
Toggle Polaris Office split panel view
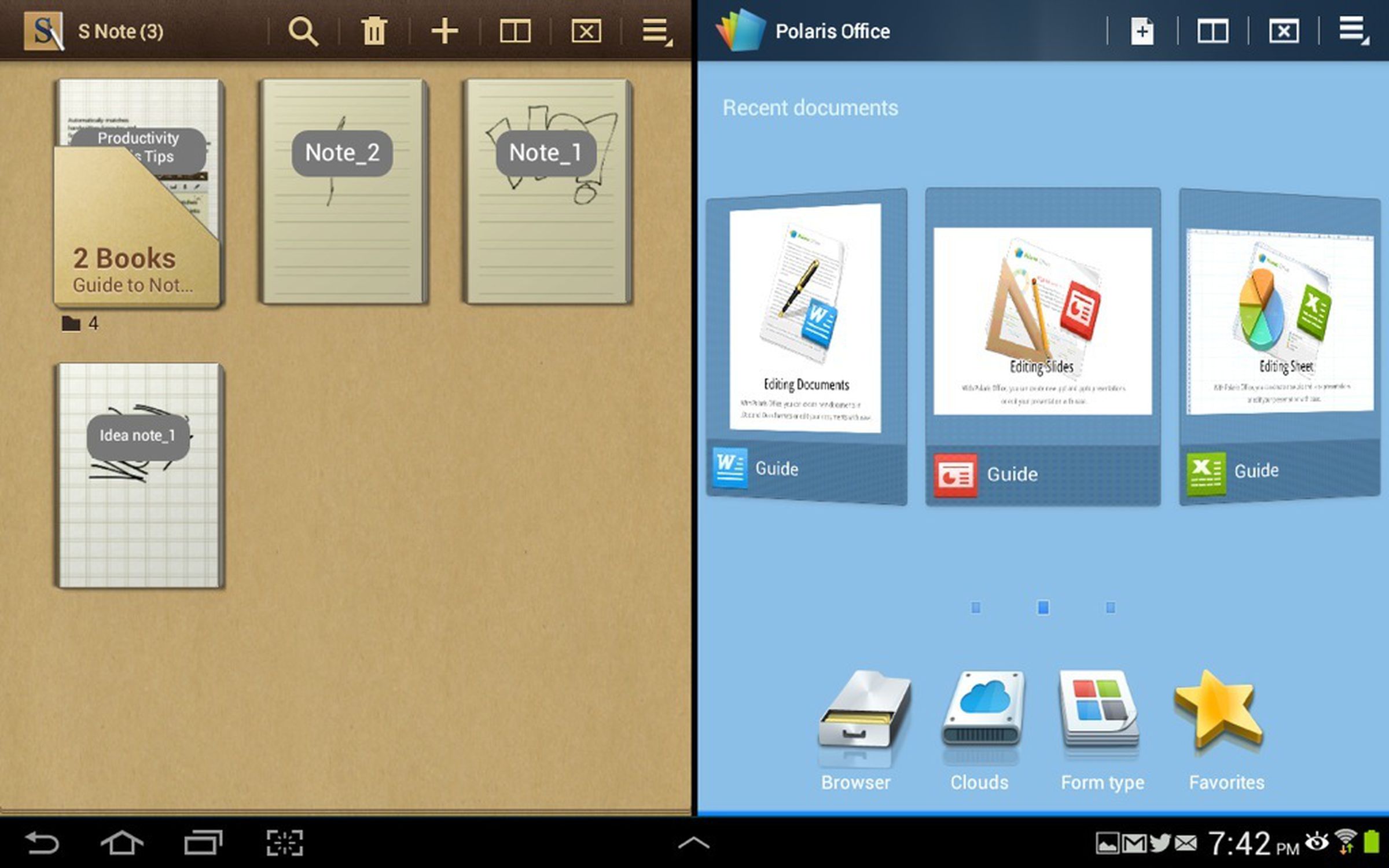point(1215,30)
